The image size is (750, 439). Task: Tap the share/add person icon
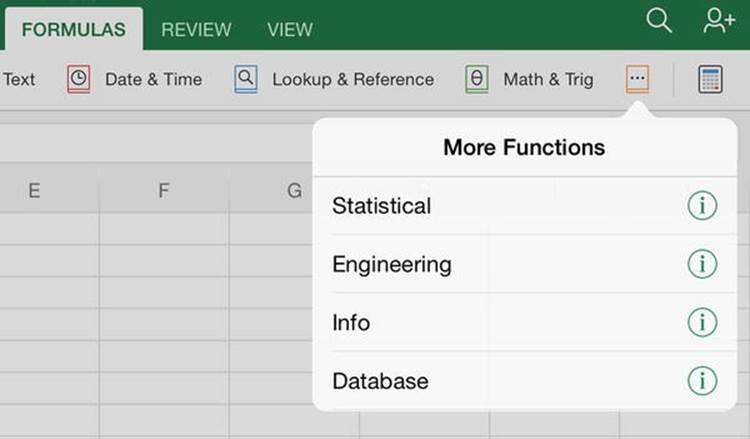[719, 21]
